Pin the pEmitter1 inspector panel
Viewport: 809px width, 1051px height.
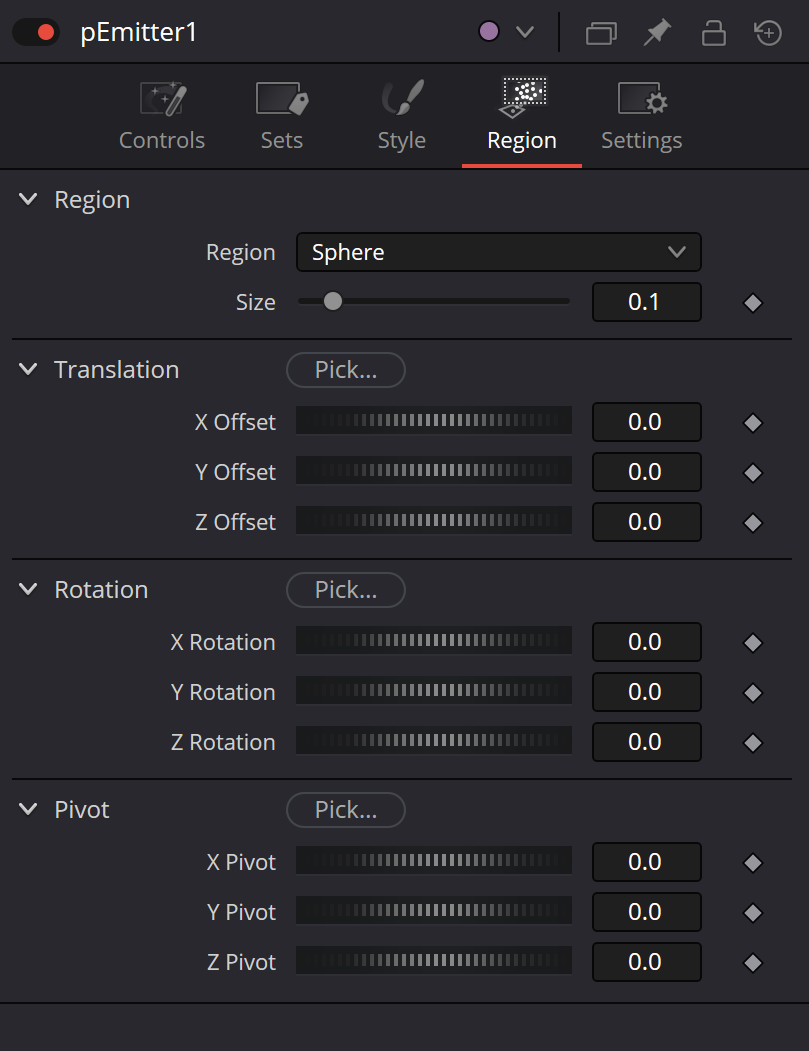click(x=657, y=32)
